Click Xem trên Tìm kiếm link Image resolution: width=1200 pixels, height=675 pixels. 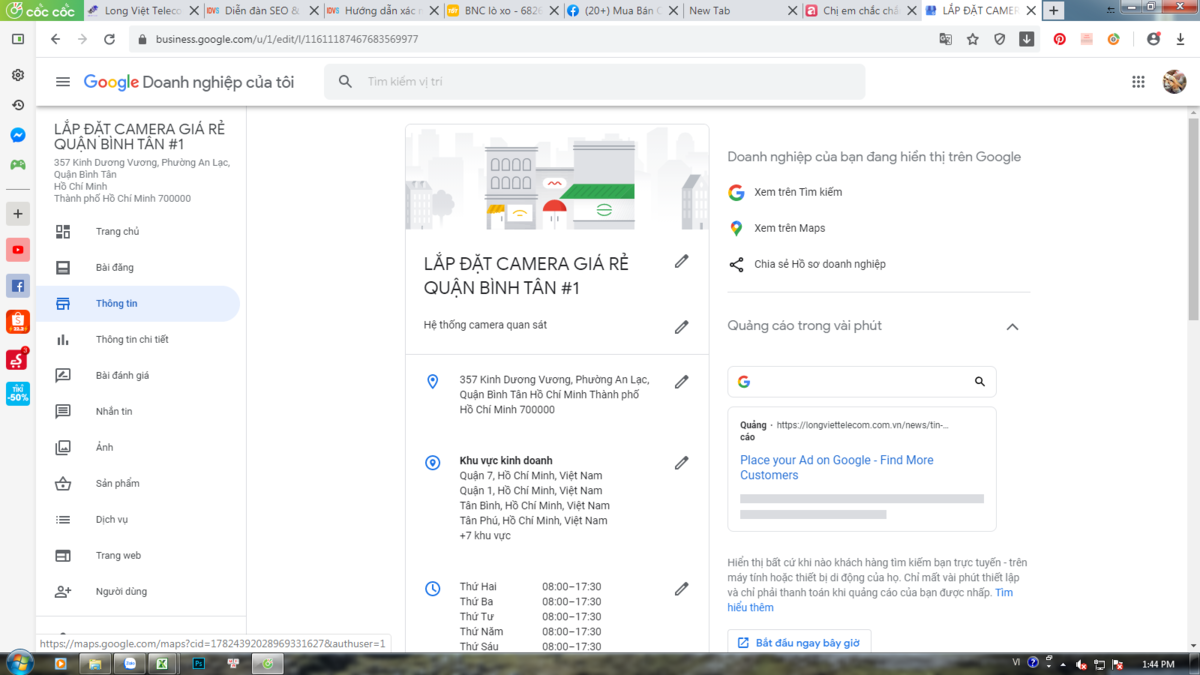pos(798,192)
